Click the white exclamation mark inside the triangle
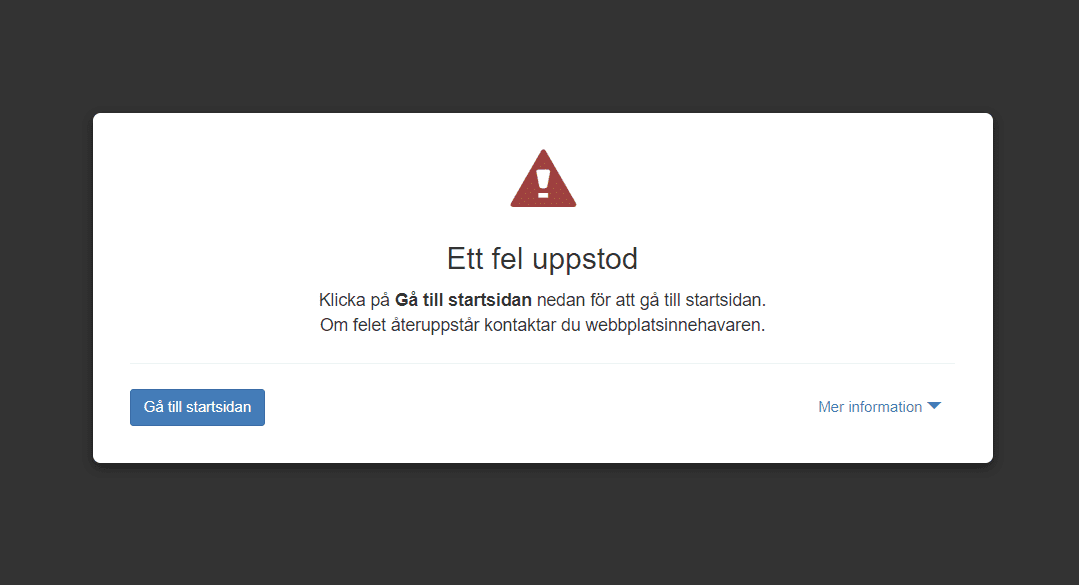The height and width of the screenshot is (585, 1079). 543,184
